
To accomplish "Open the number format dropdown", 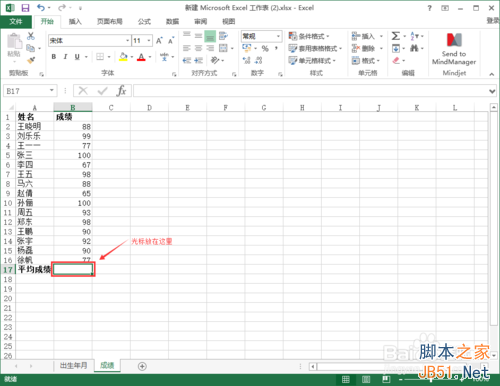I will click(278, 36).
